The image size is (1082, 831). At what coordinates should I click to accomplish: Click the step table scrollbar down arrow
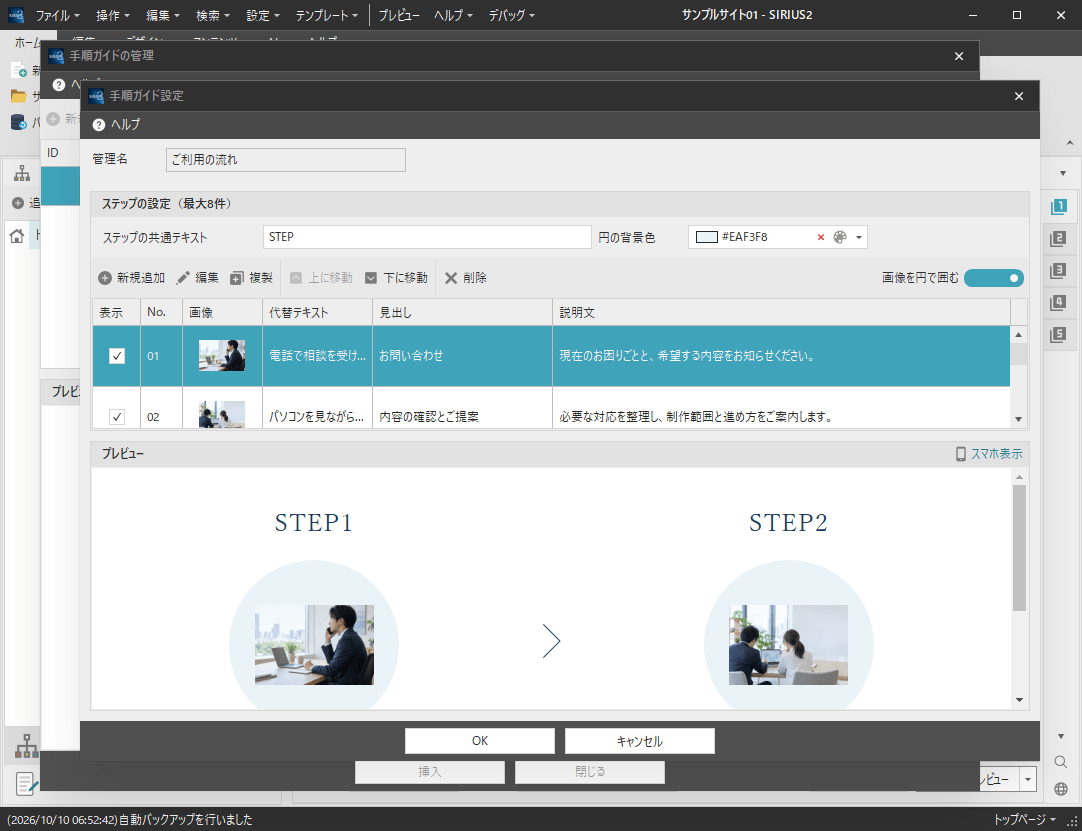coord(1019,419)
